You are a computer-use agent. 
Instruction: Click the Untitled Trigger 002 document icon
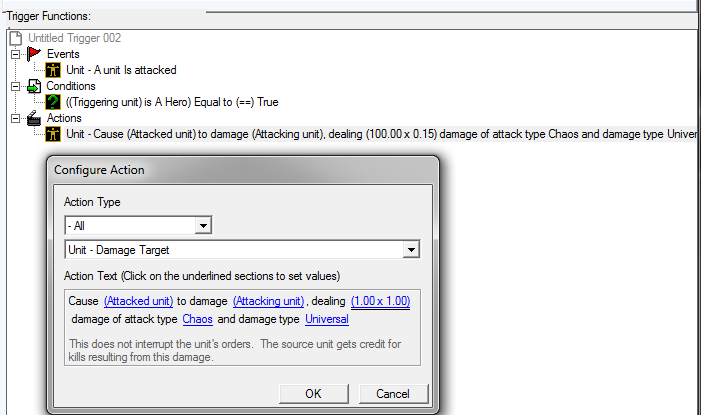pos(16,38)
